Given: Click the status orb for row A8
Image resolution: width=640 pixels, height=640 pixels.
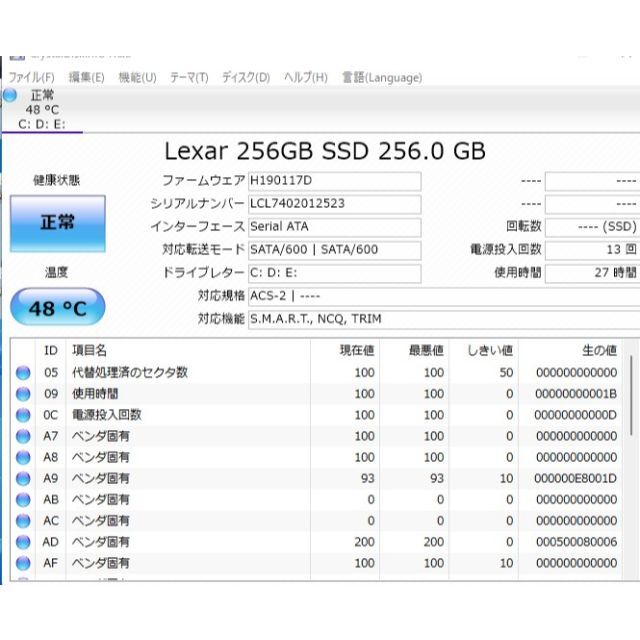Looking at the screenshot, I should [23, 458].
